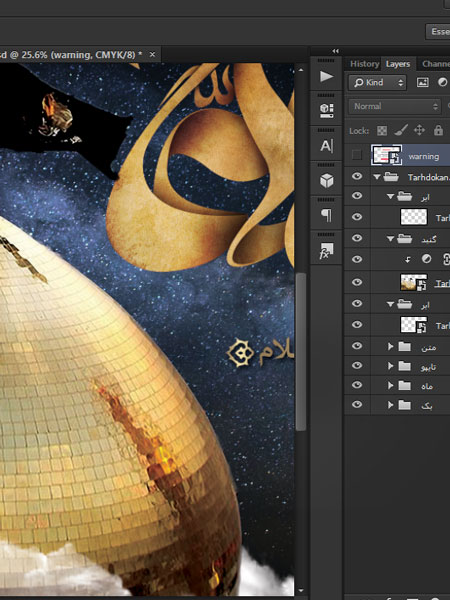Select the warning layer name
This screenshot has width=450, height=600.
click(x=424, y=156)
